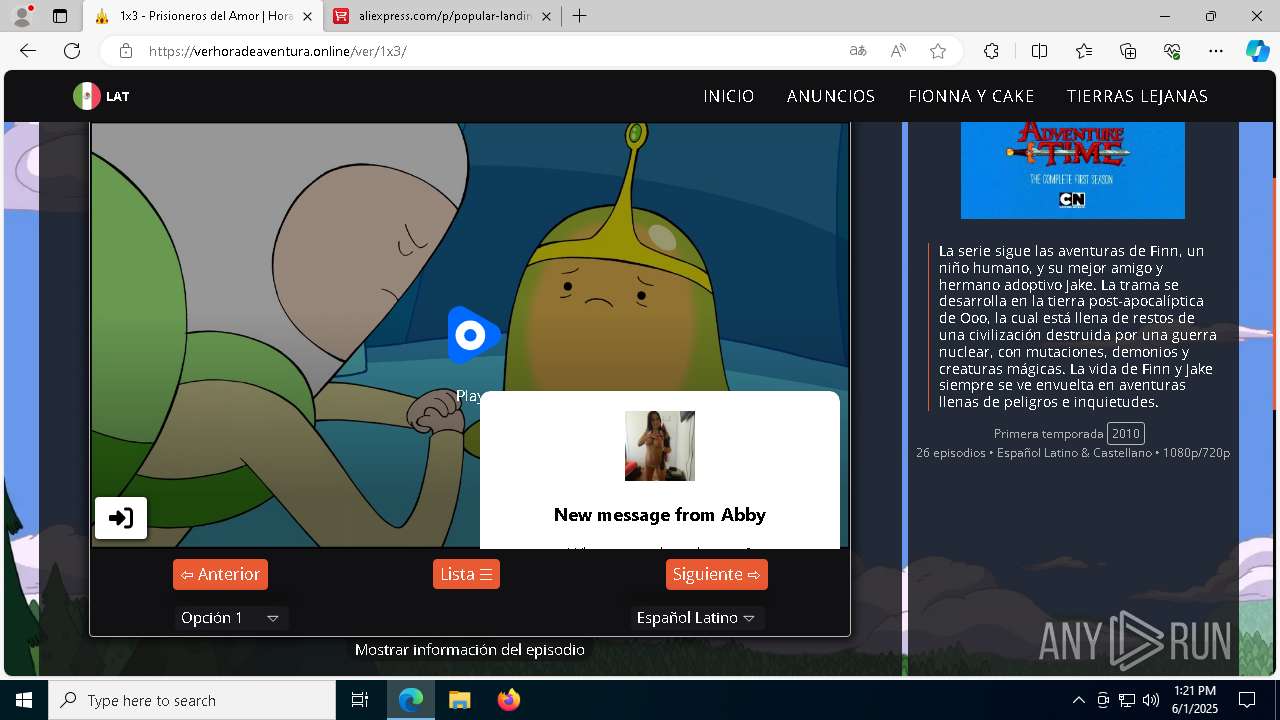
Task: Open Task View on taskbar
Action: coord(360,700)
